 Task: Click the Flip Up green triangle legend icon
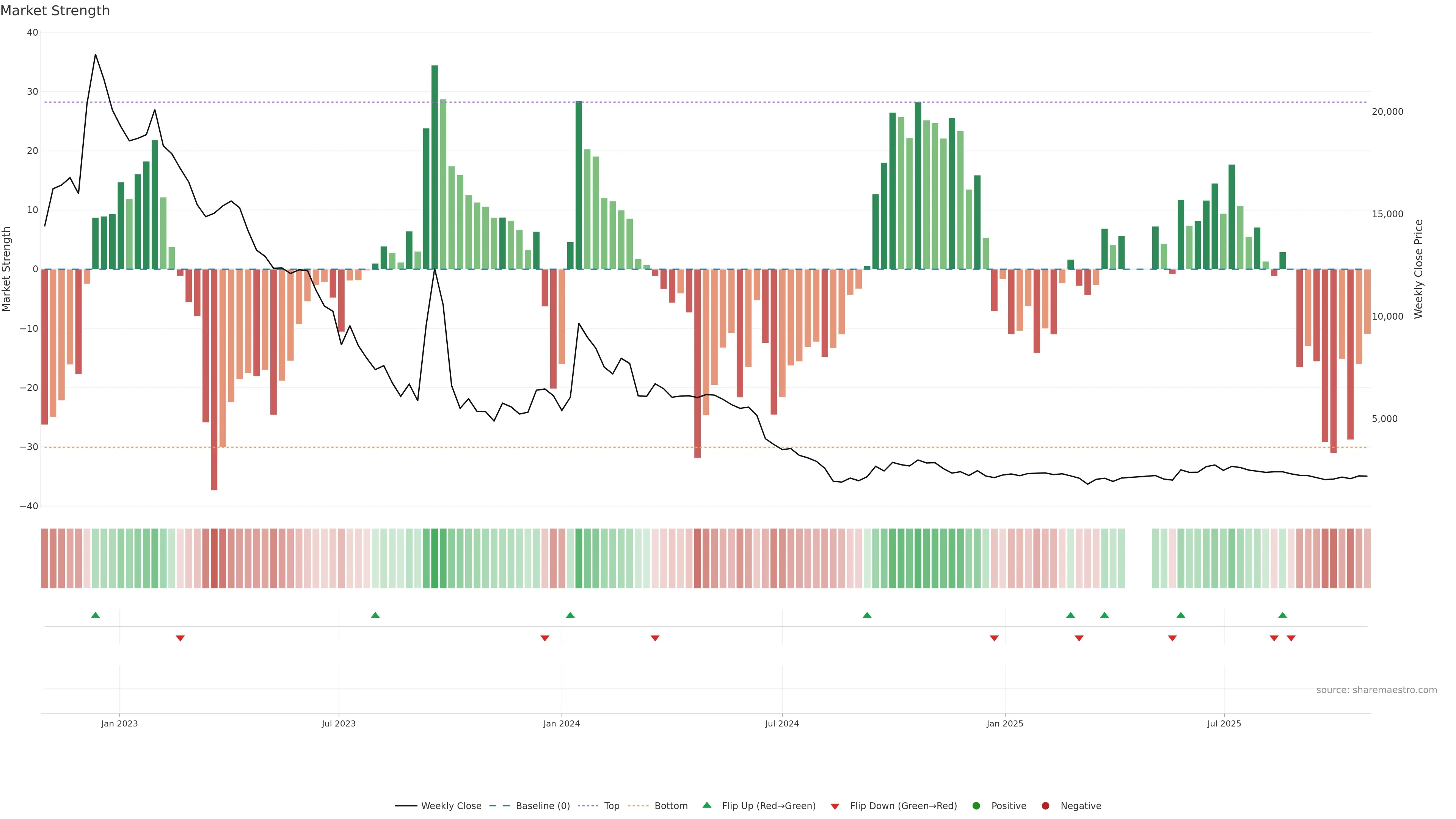click(706, 805)
